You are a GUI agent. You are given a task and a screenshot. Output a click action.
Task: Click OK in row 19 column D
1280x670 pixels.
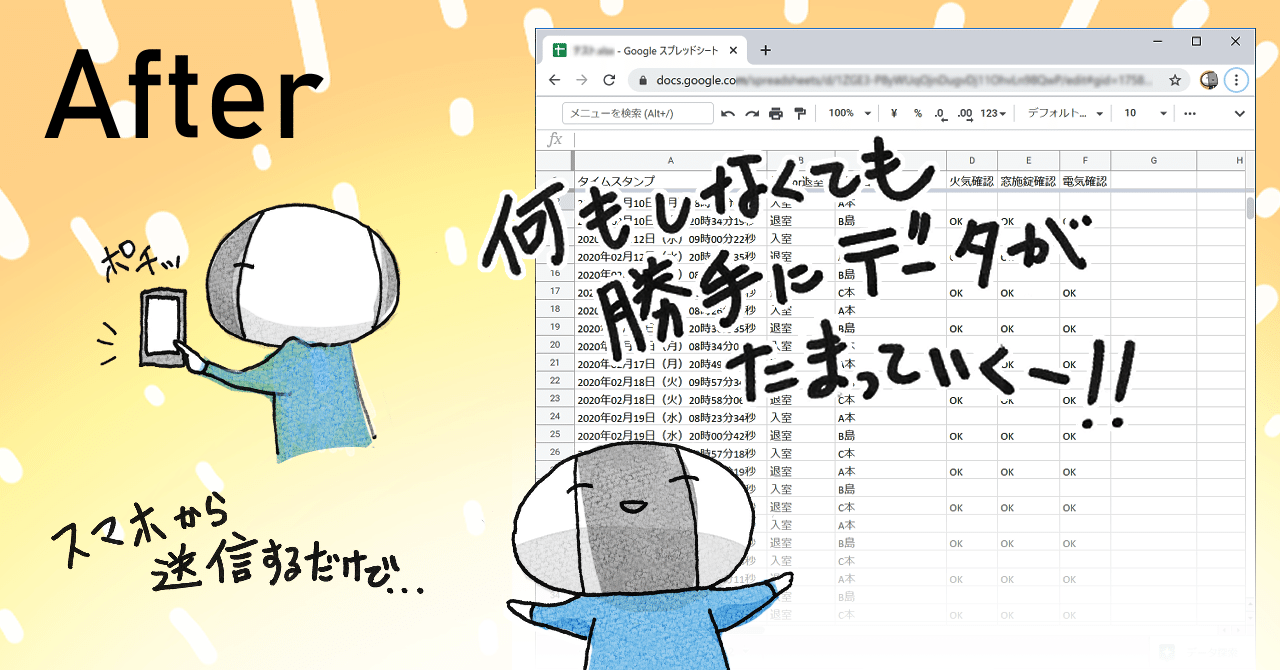972,329
